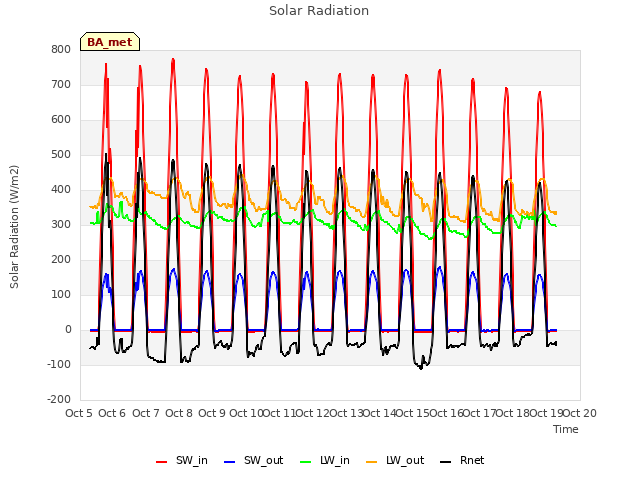Click the Rnet minimum dip near Oct 15

[x=421, y=368]
